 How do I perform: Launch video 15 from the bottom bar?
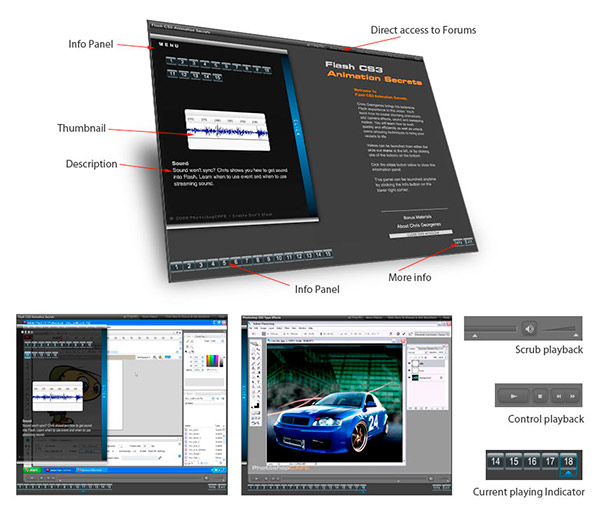click(328, 253)
